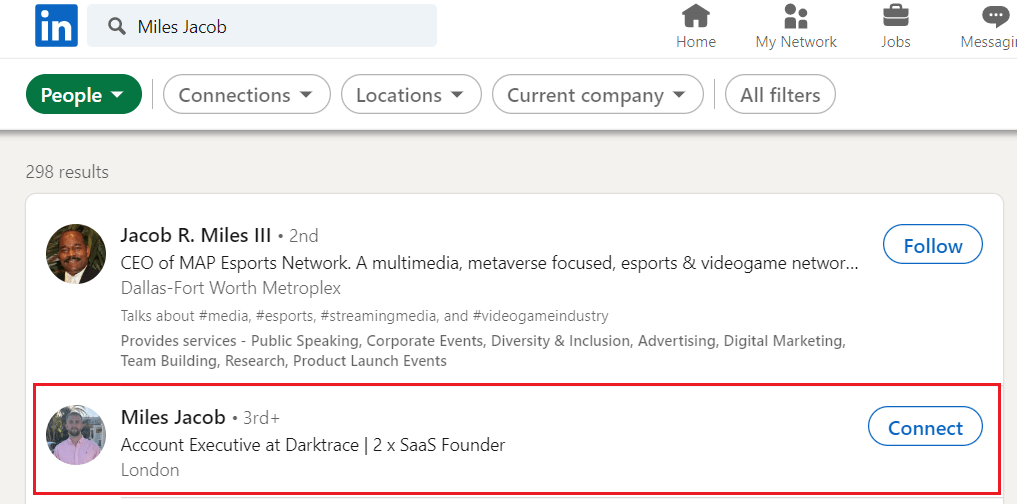Viewport: 1017px width, 504px height.
Task: Expand the People filter dropdown
Action: [84, 95]
